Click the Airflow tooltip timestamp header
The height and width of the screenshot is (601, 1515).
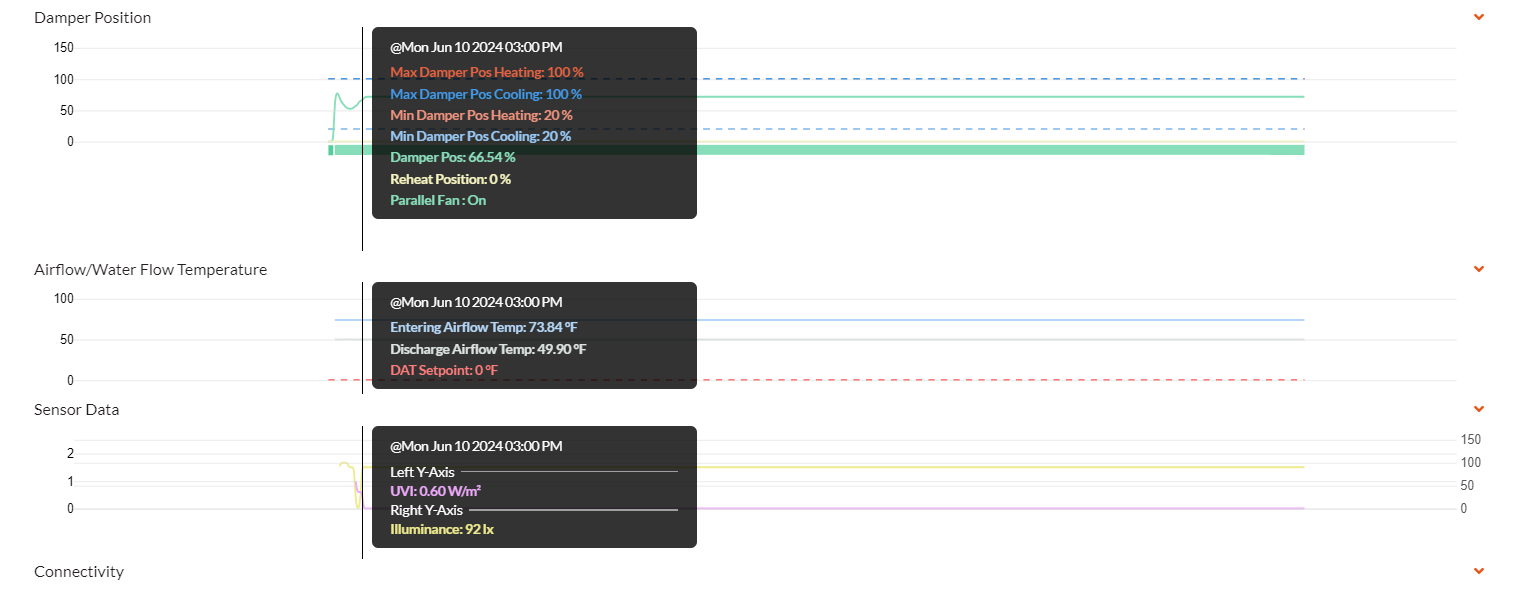tap(476, 302)
